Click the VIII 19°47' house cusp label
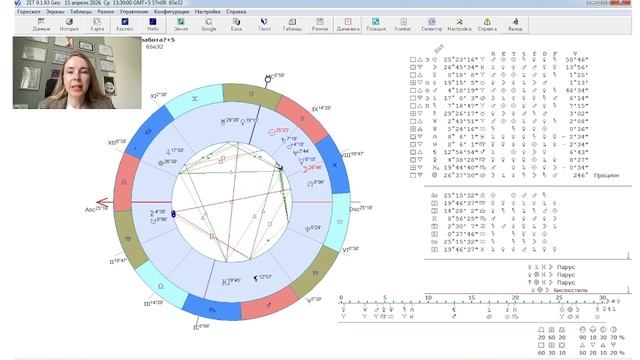The height and width of the screenshot is (360, 640). tap(352, 155)
